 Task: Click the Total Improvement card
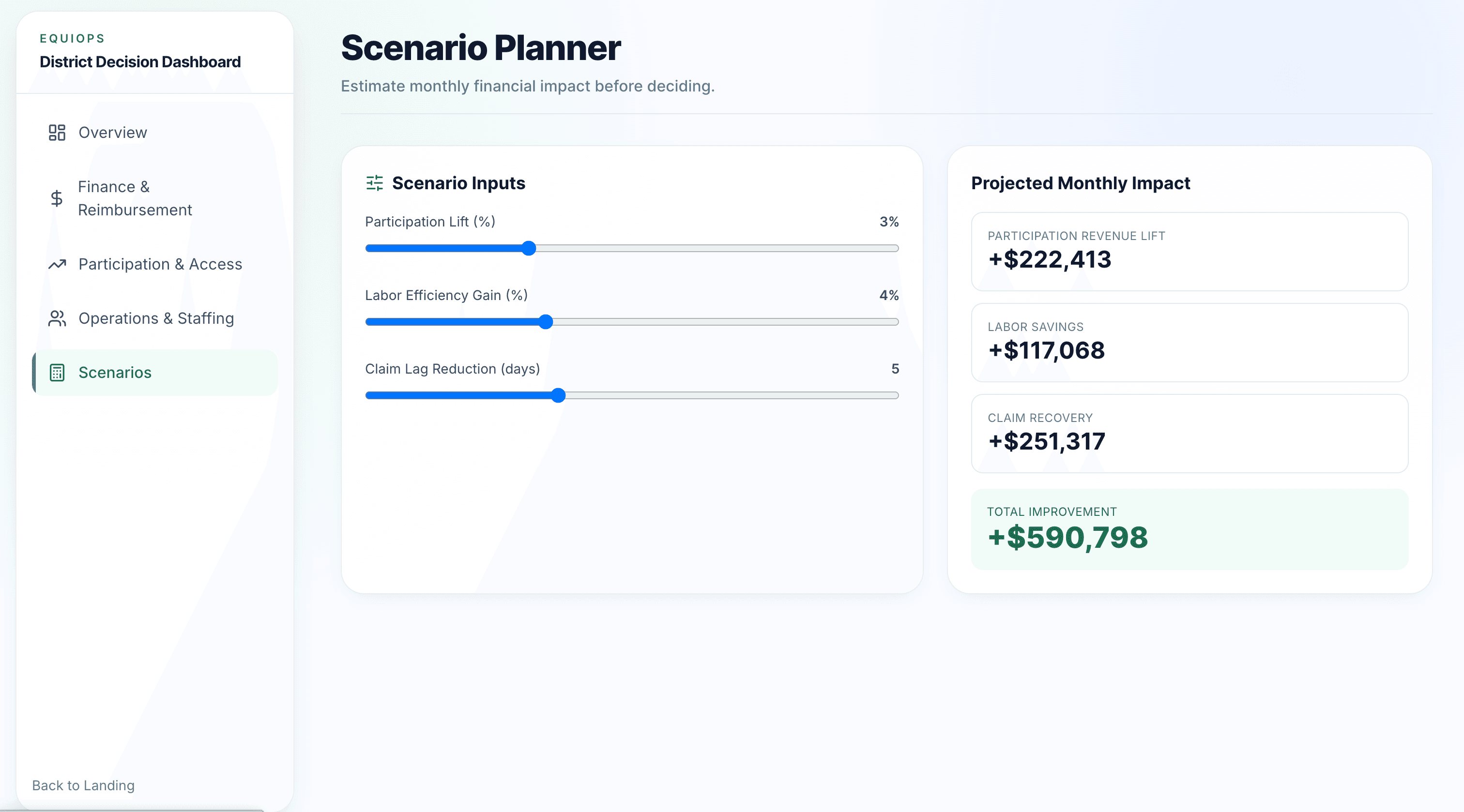(x=1190, y=528)
